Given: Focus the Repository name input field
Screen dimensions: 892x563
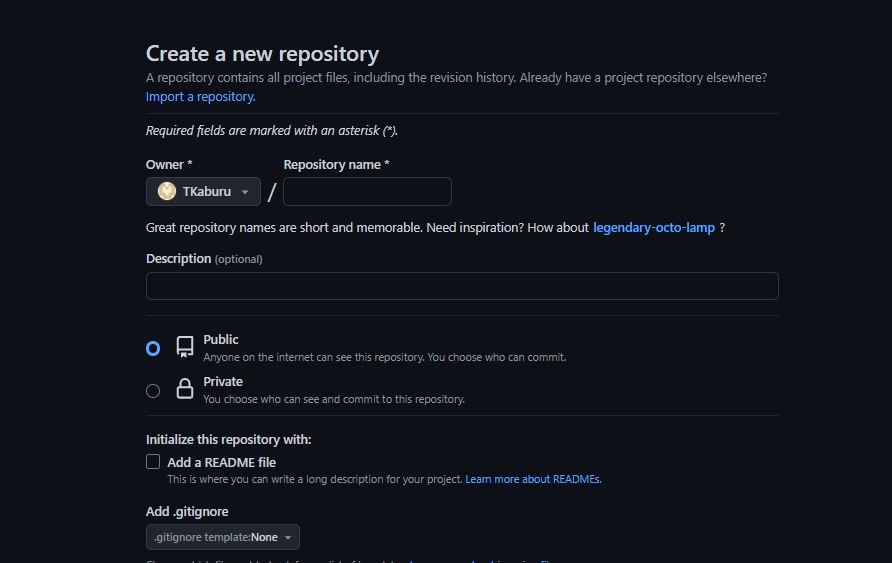Looking at the screenshot, I should [x=367, y=192].
